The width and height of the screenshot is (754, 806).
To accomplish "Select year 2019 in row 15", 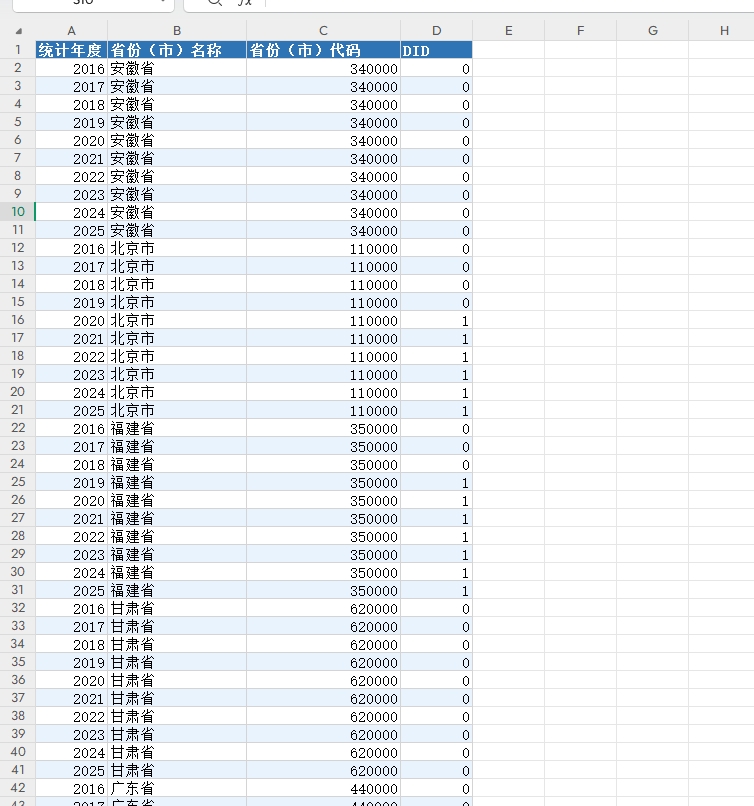I will tap(71, 302).
